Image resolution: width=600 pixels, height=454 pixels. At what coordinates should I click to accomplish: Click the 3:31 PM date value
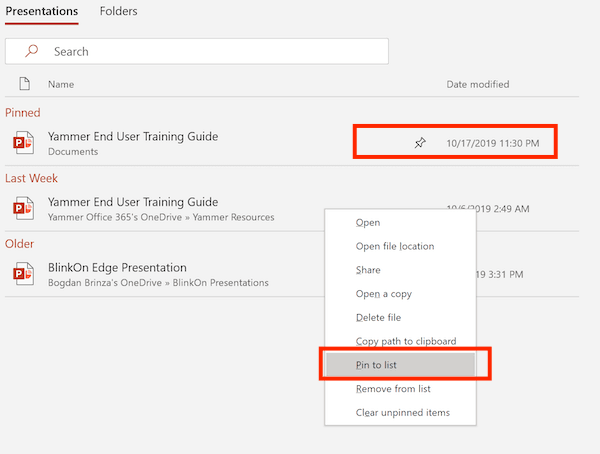tap(500, 274)
